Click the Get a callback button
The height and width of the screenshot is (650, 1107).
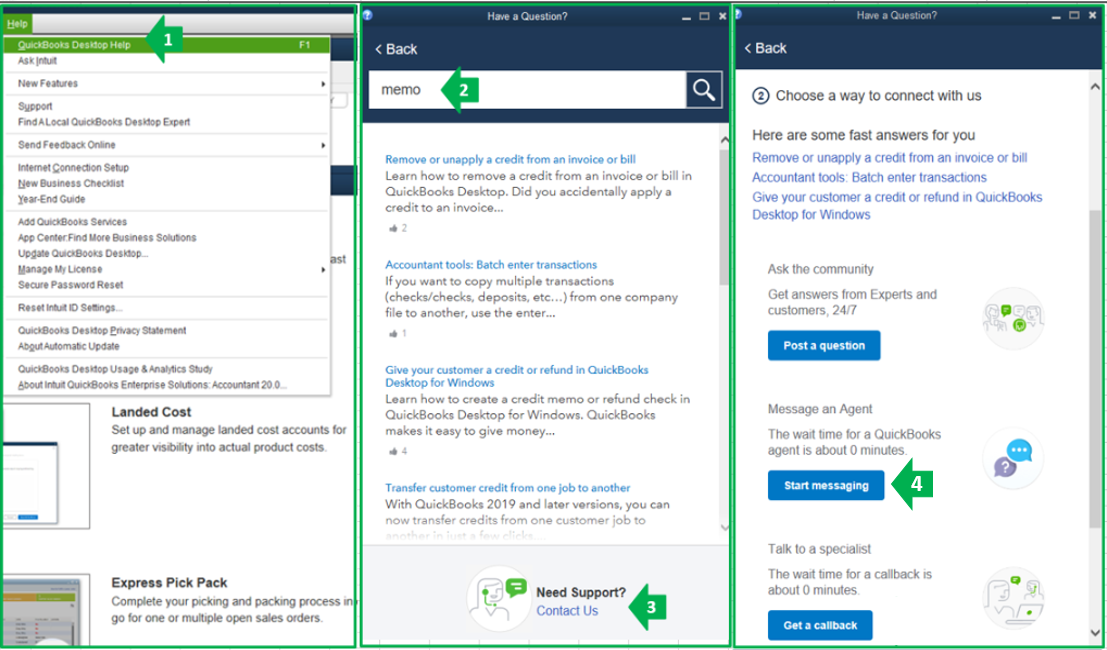(820, 625)
